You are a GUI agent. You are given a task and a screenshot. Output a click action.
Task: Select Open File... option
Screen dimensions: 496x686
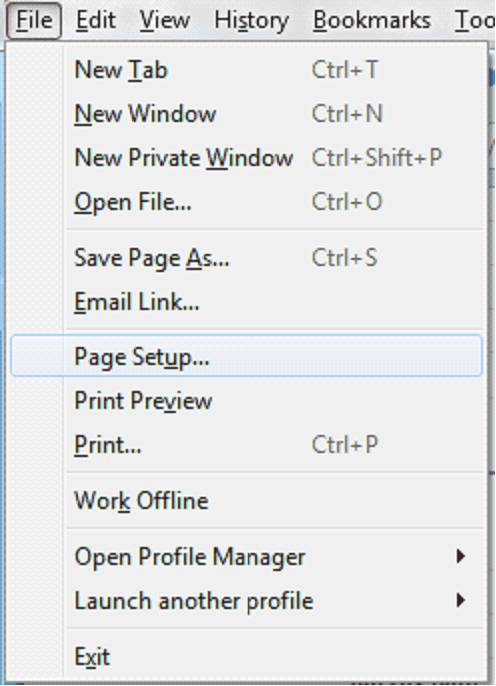246,202
